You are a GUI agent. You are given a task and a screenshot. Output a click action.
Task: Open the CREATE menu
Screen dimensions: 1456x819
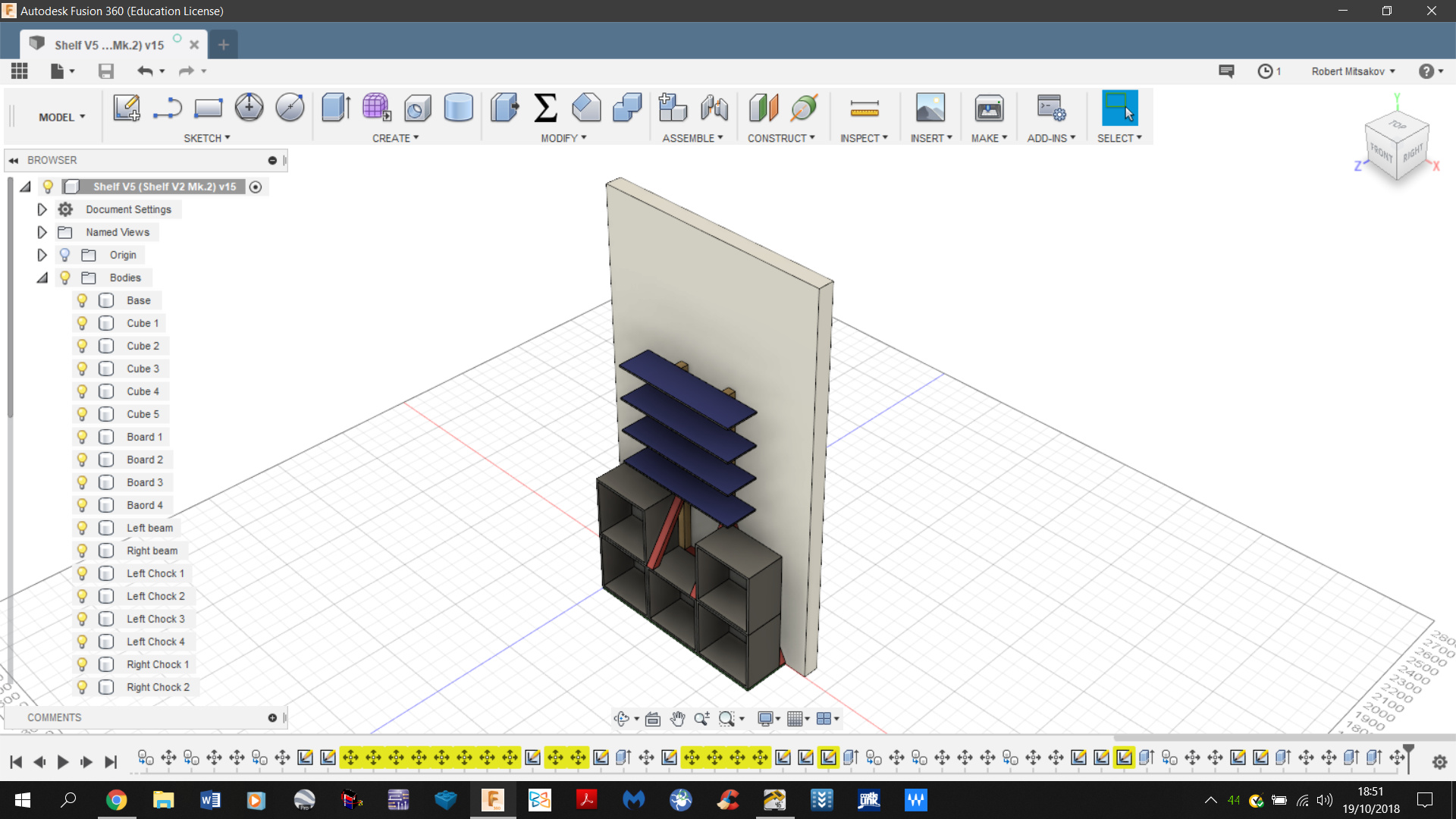coord(395,138)
